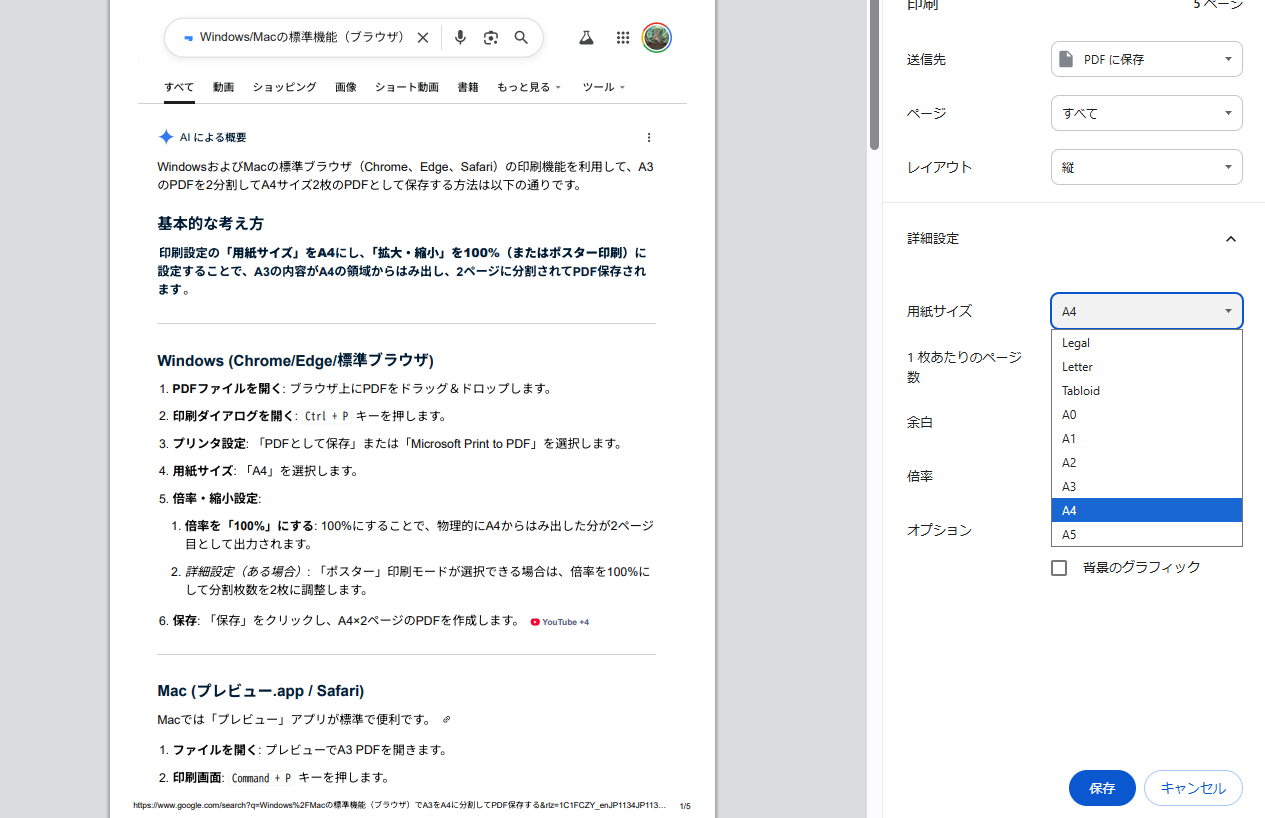Click the 保存 button to save the PDF
This screenshot has height=818, width=1265.
click(1101, 788)
